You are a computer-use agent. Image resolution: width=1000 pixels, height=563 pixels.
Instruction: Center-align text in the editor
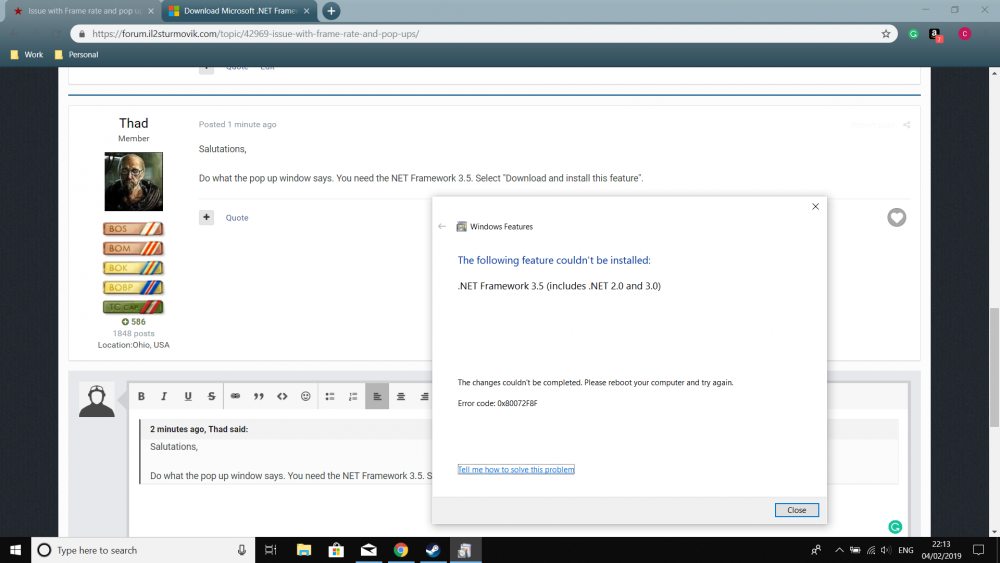coord(401,396)
